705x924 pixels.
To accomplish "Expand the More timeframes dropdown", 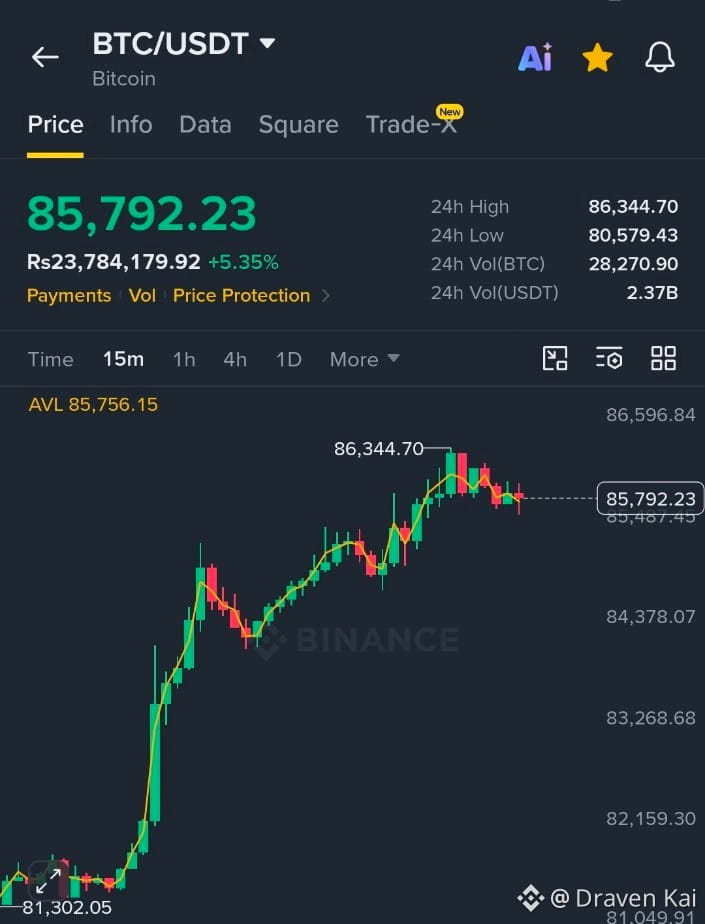I will point(365,359).
